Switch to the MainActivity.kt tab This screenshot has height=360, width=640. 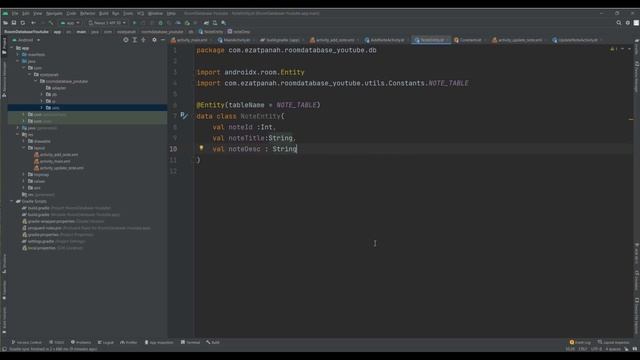coord(234,40)
